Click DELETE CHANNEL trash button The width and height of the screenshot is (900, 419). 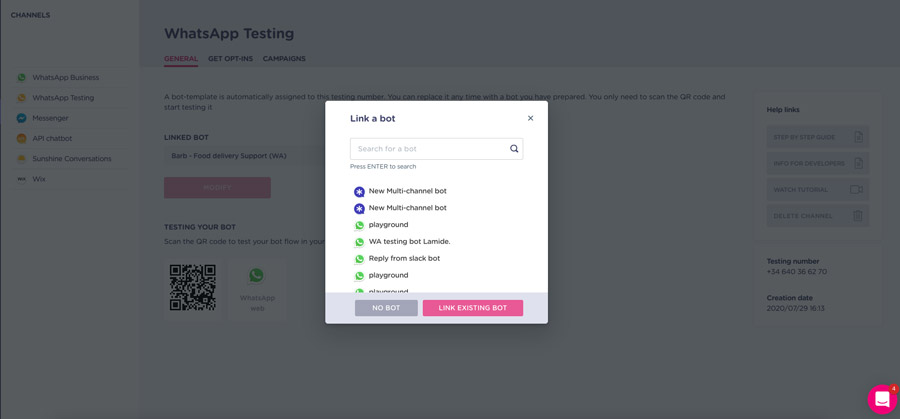tap(817, 216)
